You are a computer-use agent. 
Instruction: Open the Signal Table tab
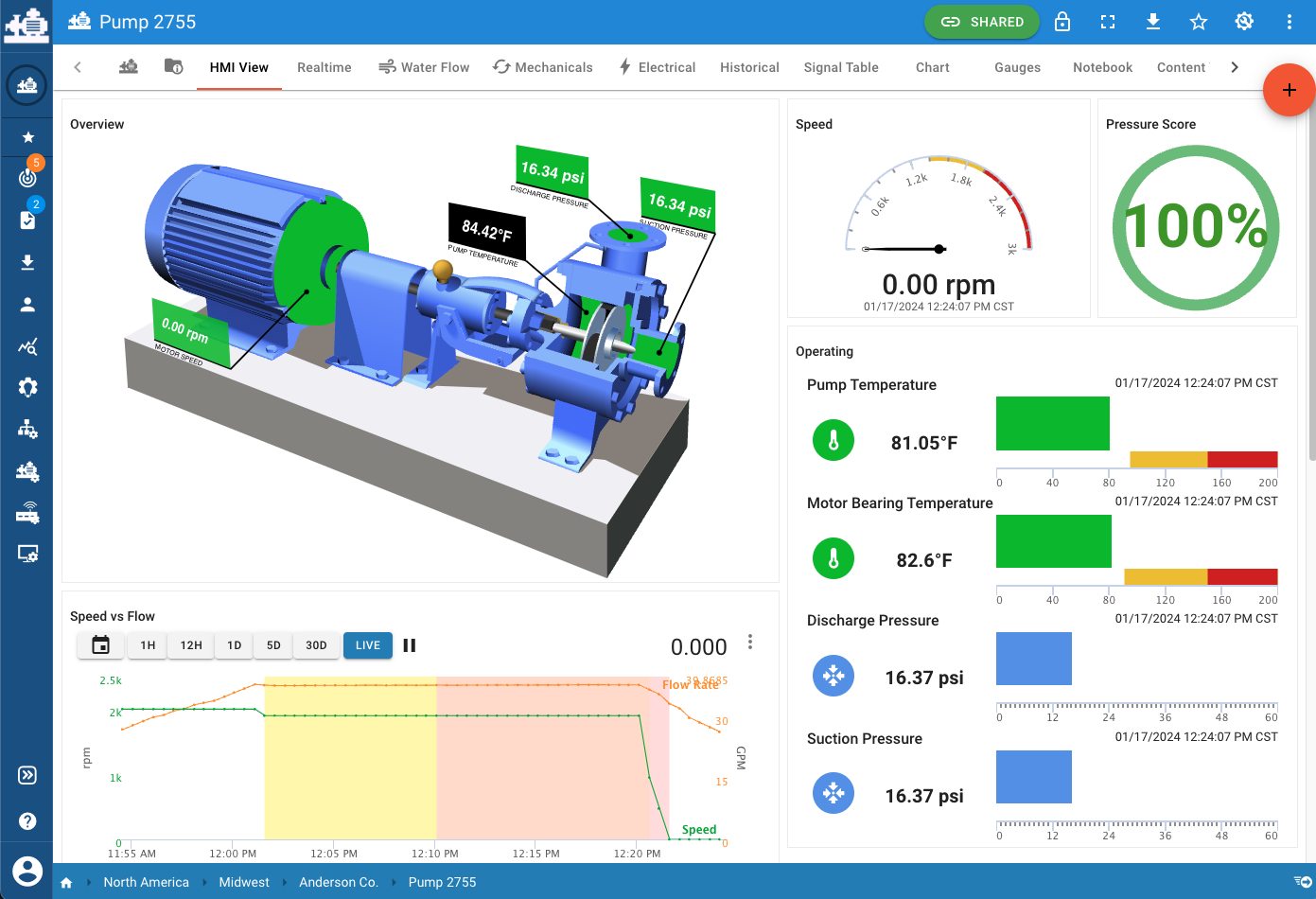840,67
